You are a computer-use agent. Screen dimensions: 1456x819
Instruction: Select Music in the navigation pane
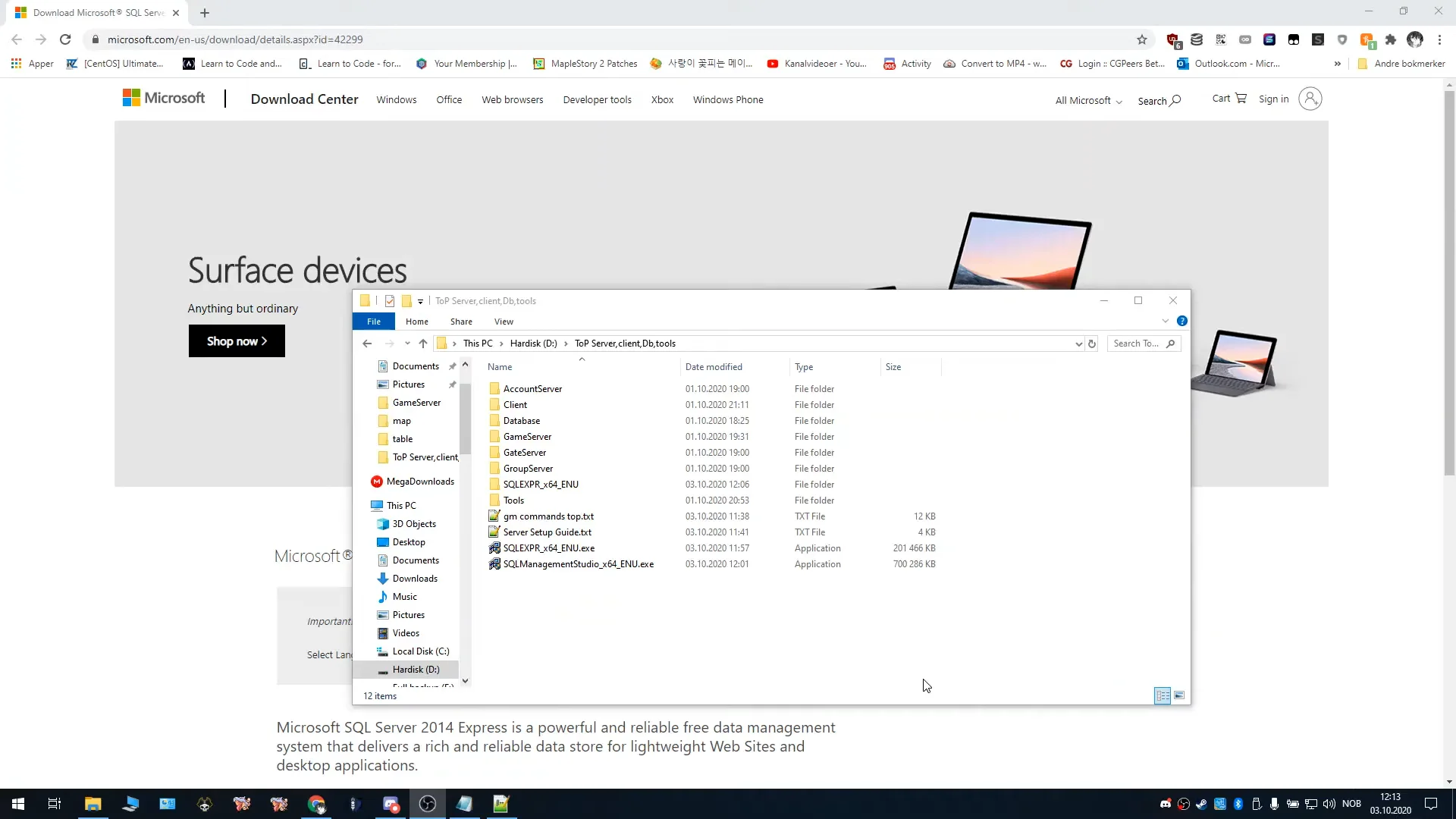(x=404, y=597)
